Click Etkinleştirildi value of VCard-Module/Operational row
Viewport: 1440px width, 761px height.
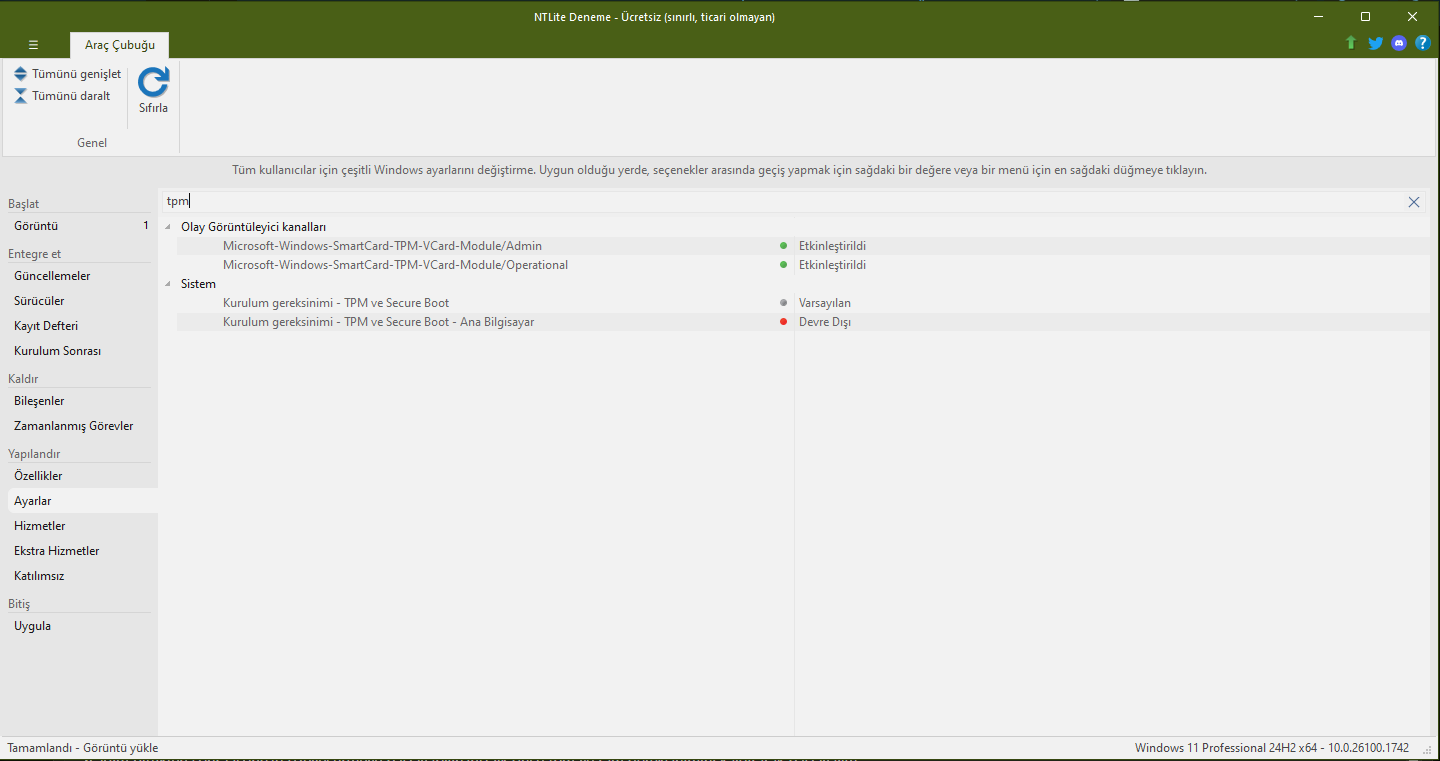tap(832, 265)
